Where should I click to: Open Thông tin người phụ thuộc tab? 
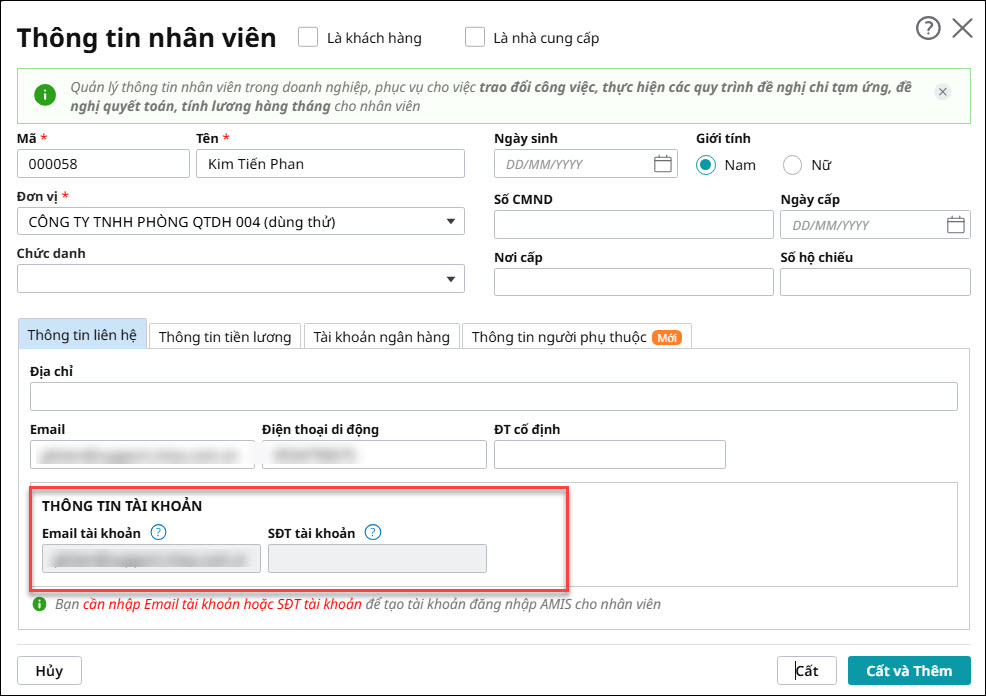pos(577,337)
